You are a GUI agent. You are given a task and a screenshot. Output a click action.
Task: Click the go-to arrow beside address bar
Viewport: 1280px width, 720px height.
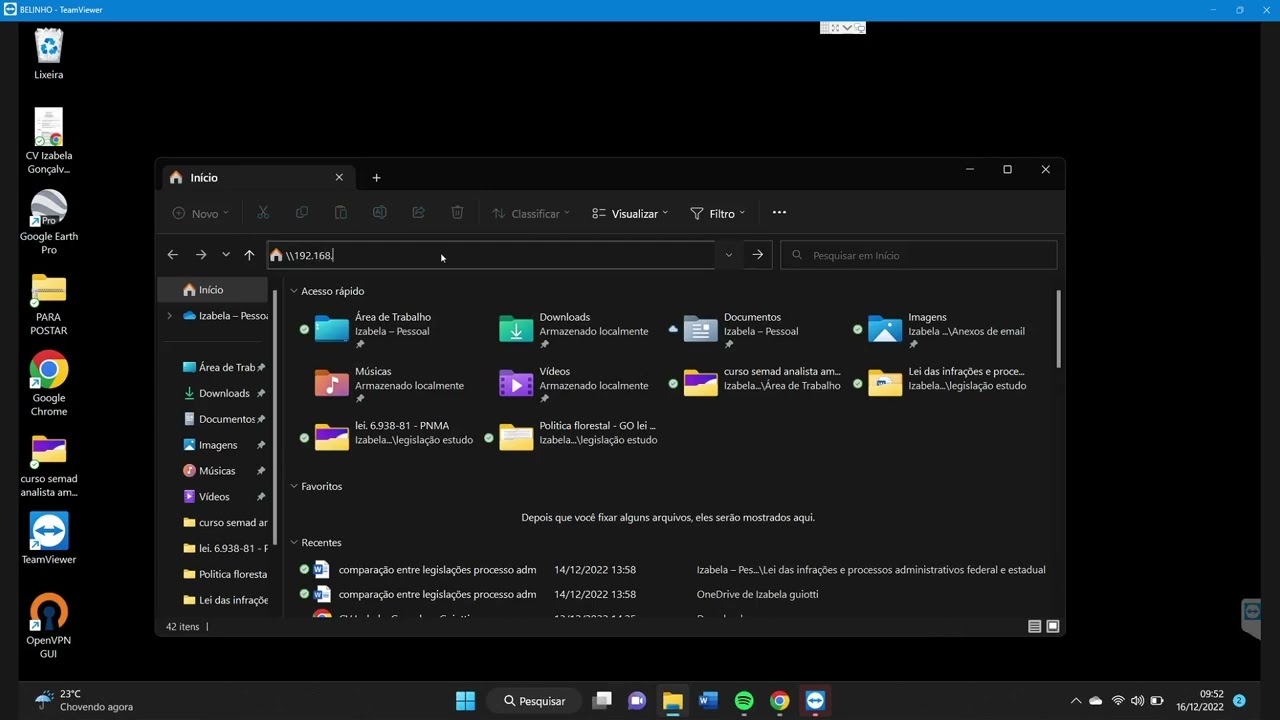pos(758,255)
